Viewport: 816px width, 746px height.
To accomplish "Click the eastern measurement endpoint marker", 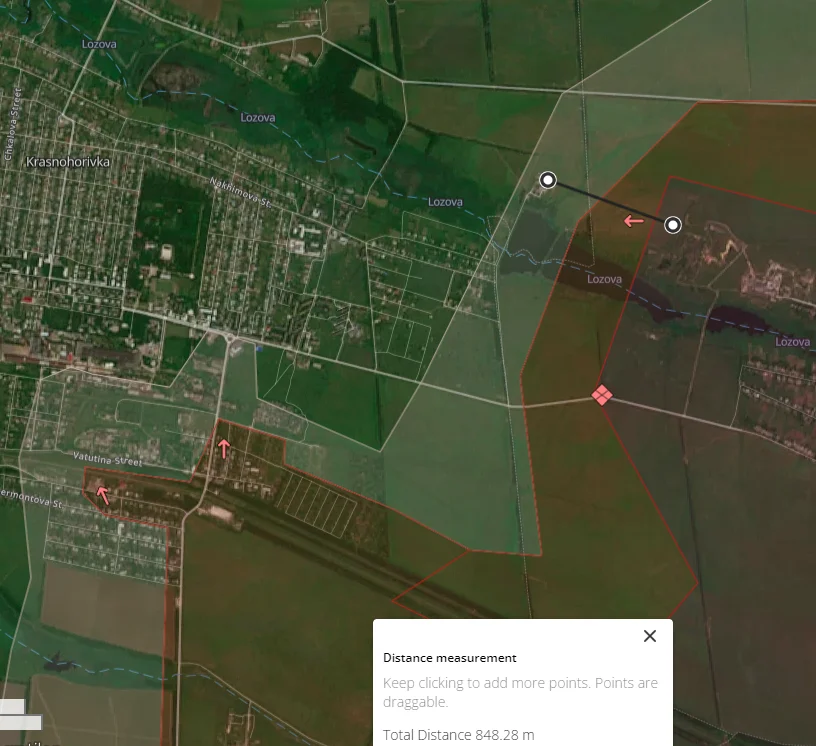I will 673,225.
